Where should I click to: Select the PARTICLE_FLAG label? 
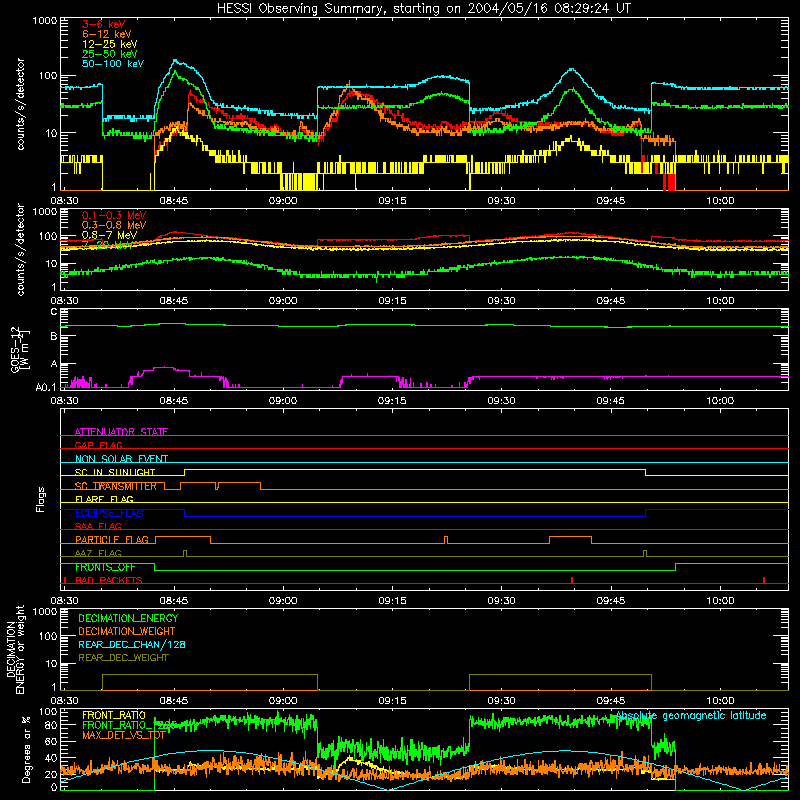tap(112, 540)
